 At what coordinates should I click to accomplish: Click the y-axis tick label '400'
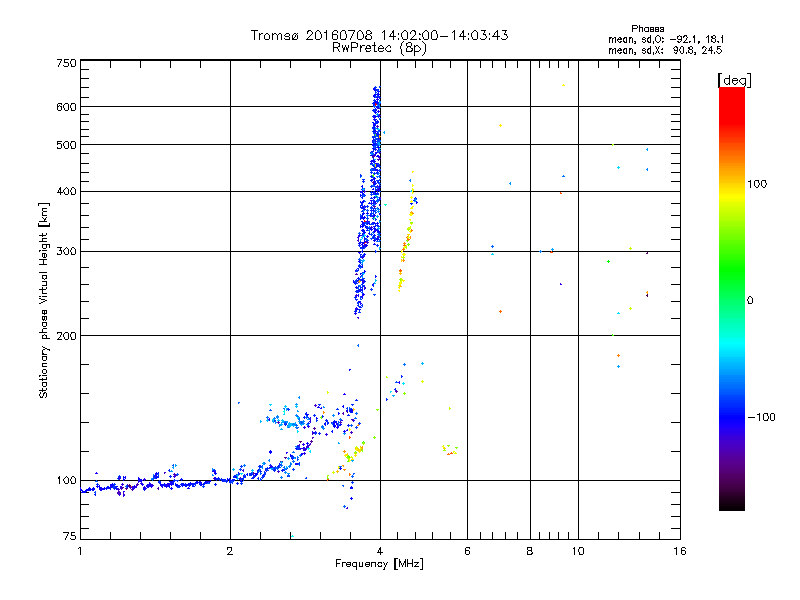[66, 192]
